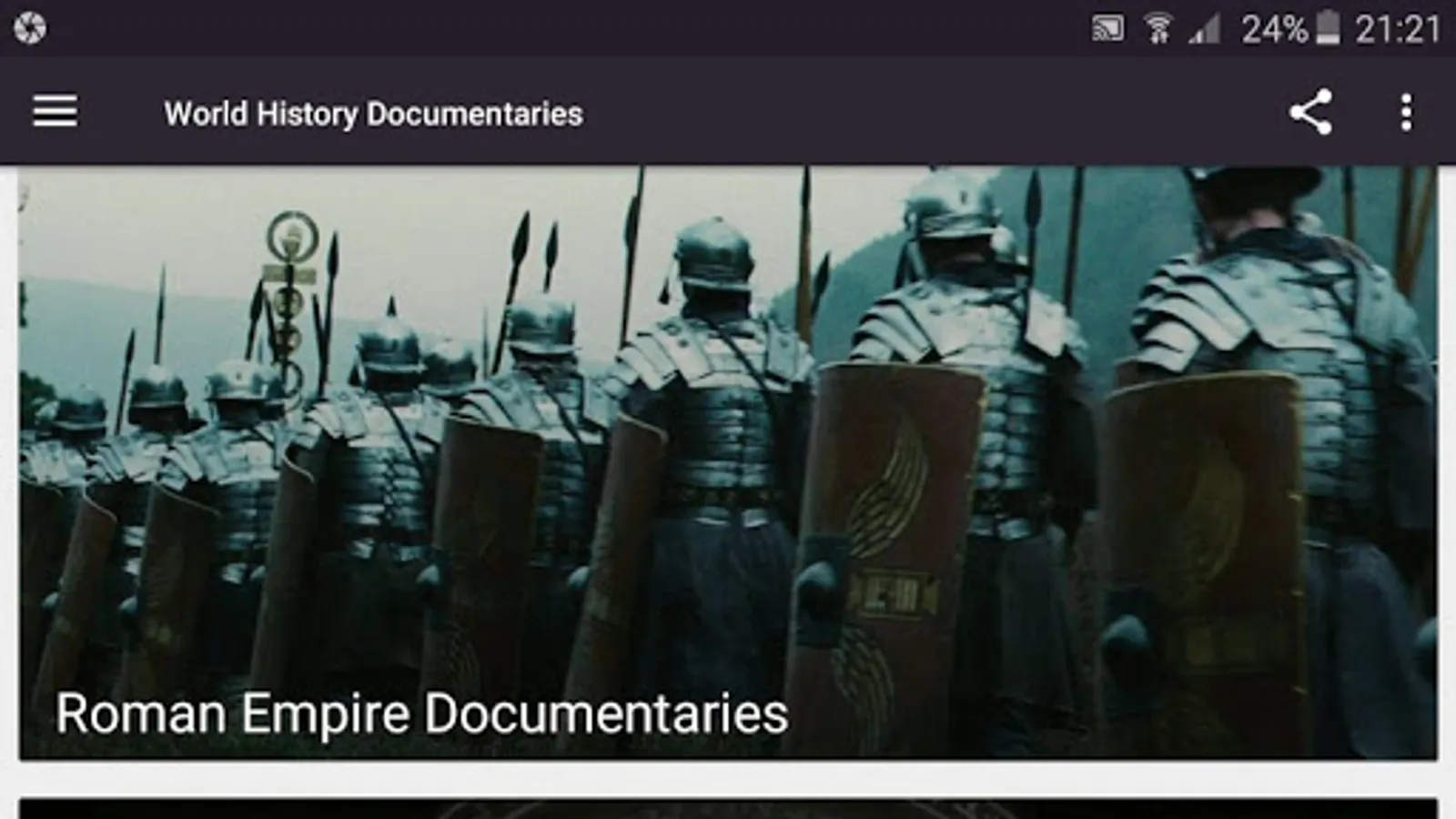Open the Roman Empire Documentaries card
Viewport: 1456px width, 819px height.
click(x=728, y=462)
